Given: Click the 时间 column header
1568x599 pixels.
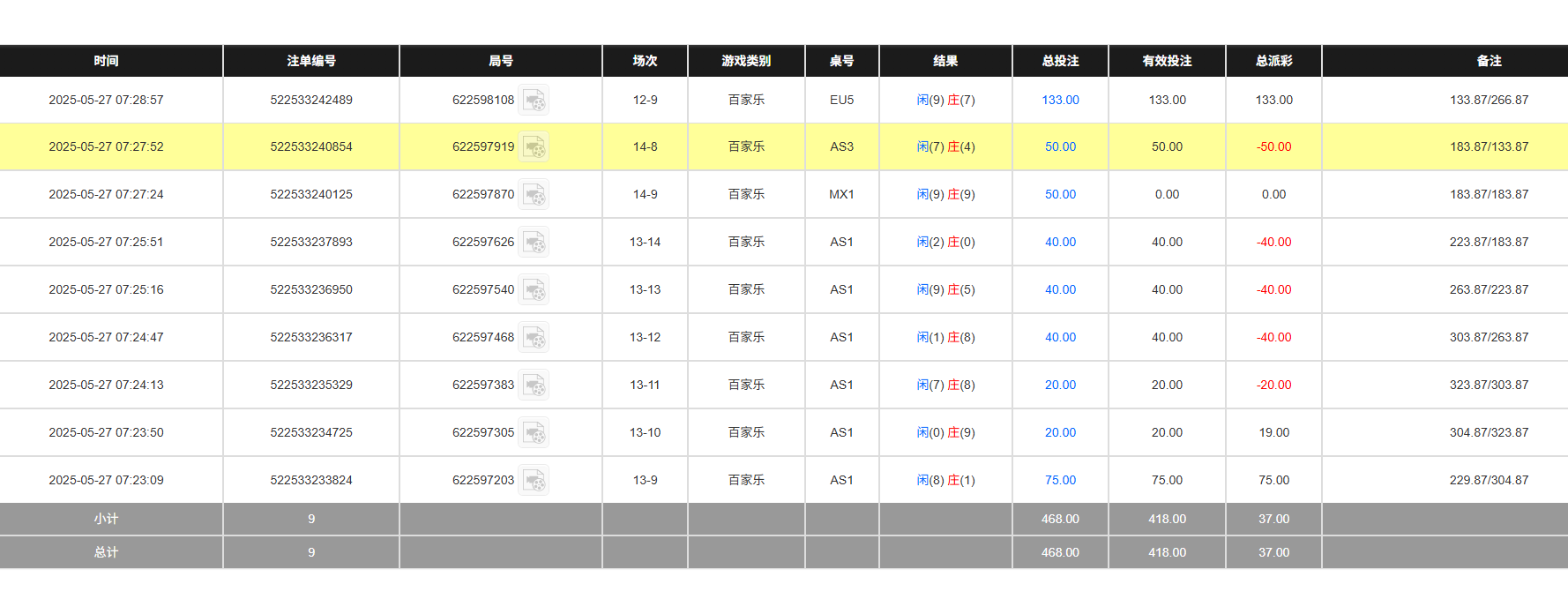Looking at the screenshot, I should coord(107,61).
